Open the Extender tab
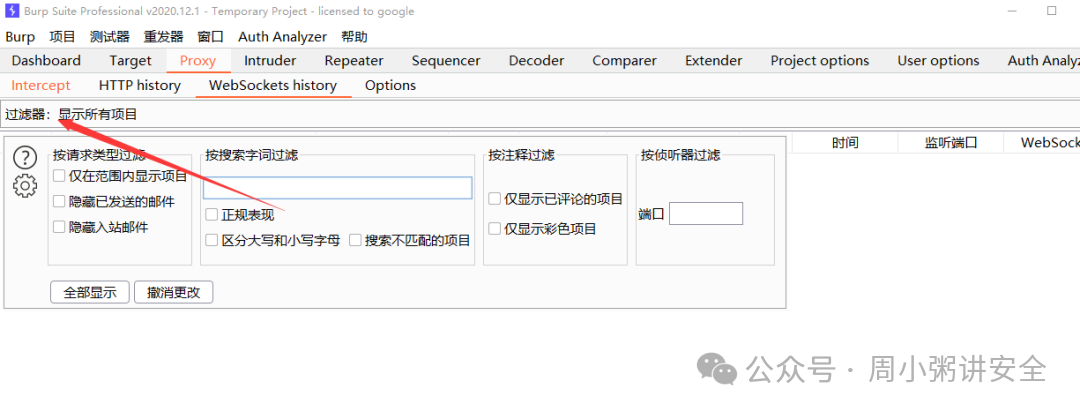 [x=714, y=61]
